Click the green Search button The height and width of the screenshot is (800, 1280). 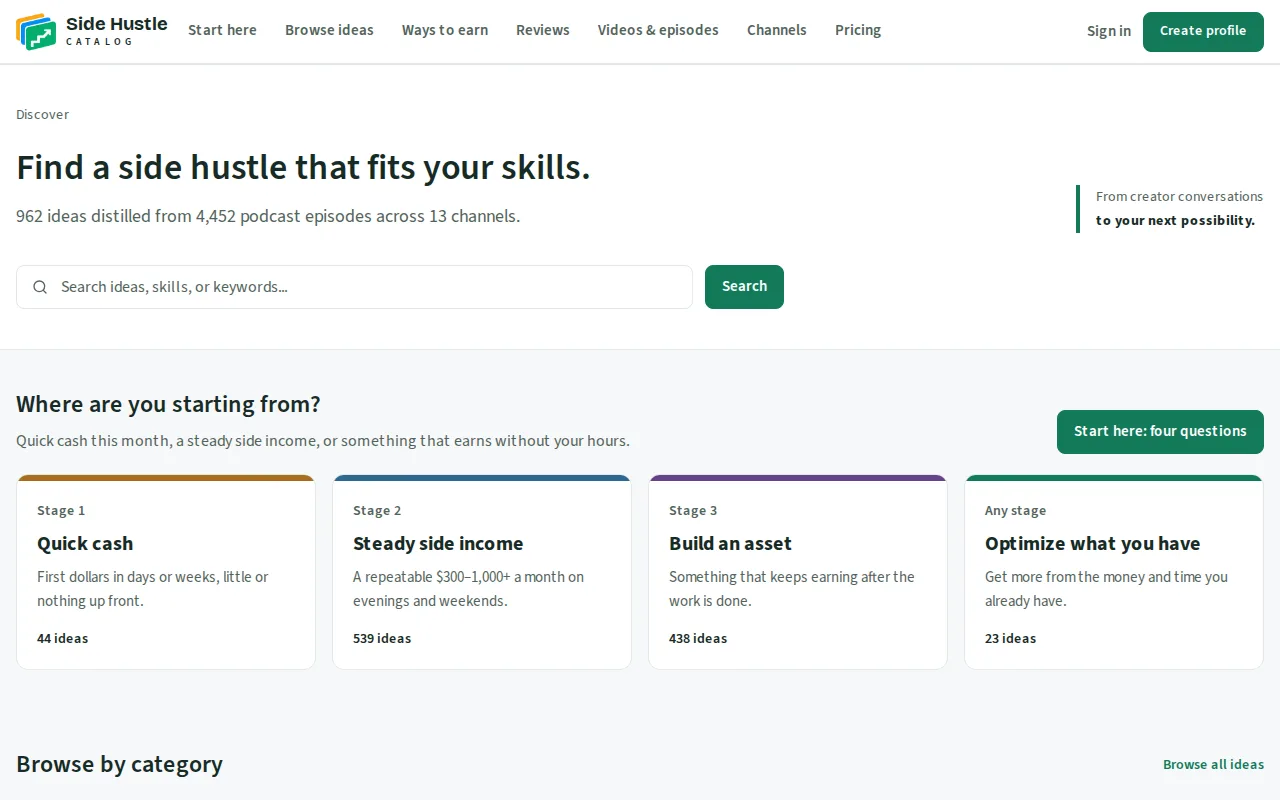click(744, 287)
